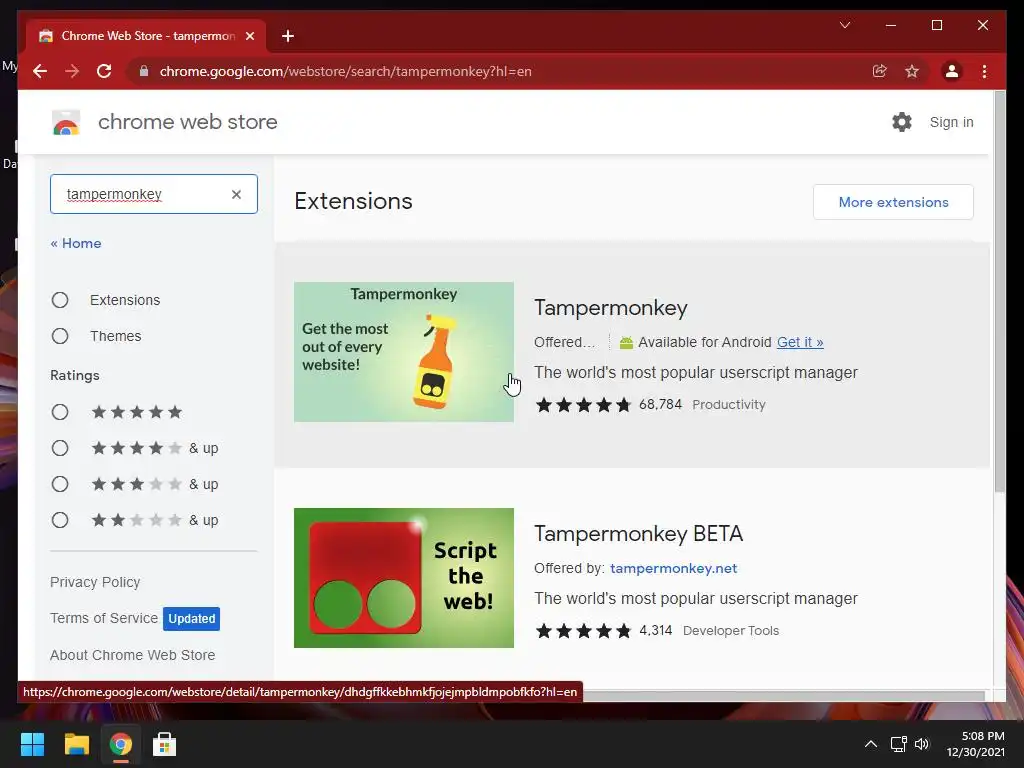Open the Tampermonkey extension title
This screenshot has height=768, width=1024.
[611, 308]
